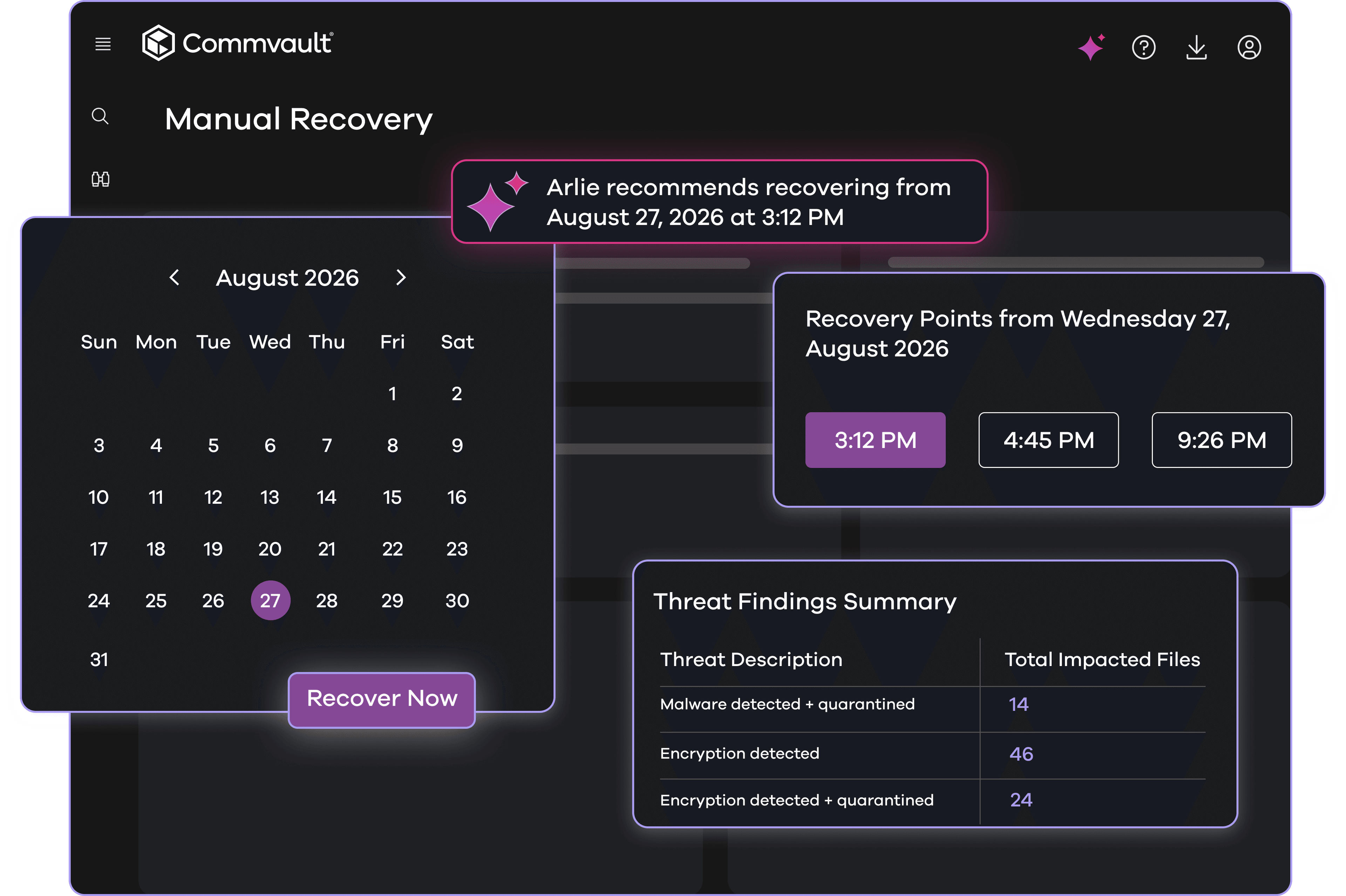Pick August 25 in calendar
1346x896 pixels.
coord(156,601)
